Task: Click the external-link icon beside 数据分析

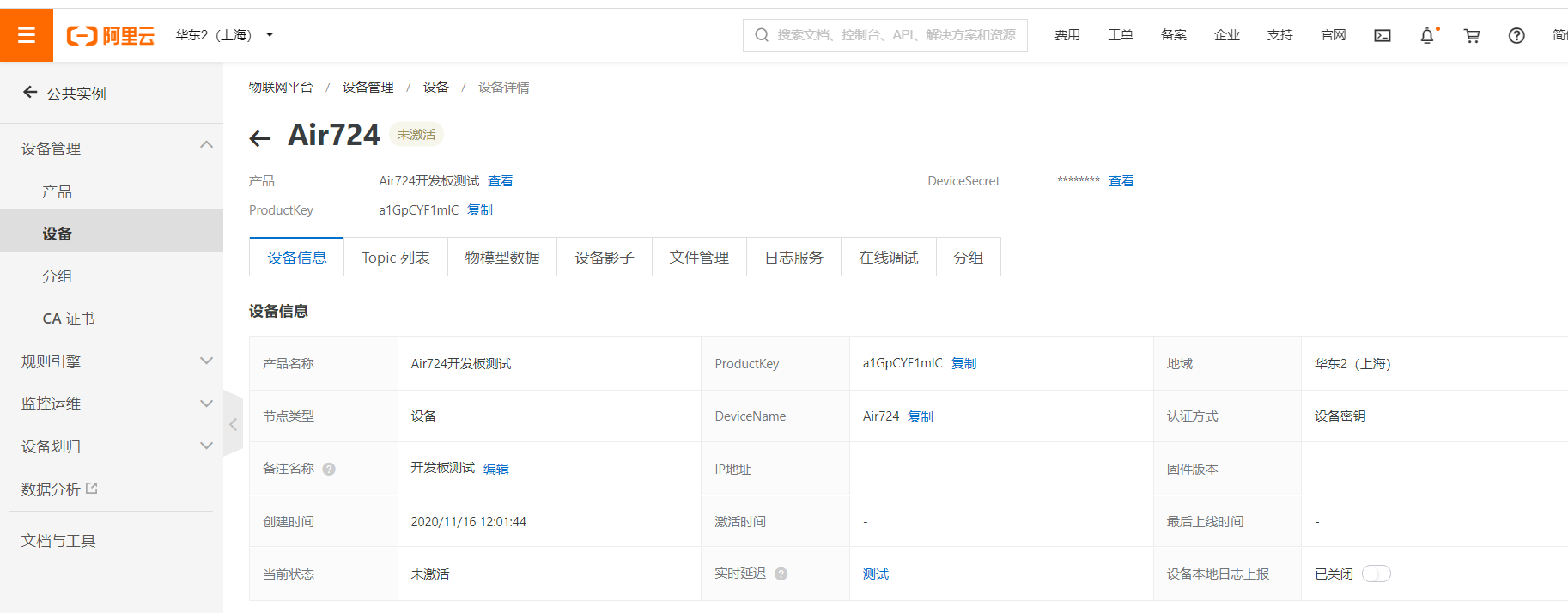Action: coord(92,488)
